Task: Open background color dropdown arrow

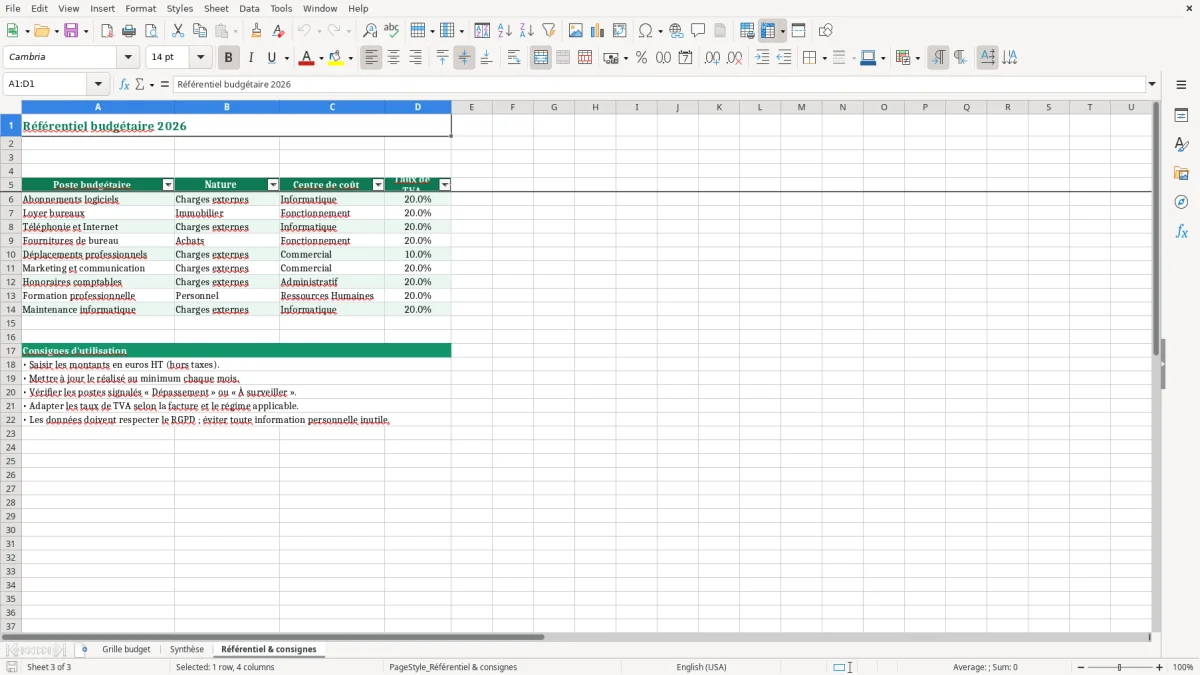Action: tap(351, 58)
